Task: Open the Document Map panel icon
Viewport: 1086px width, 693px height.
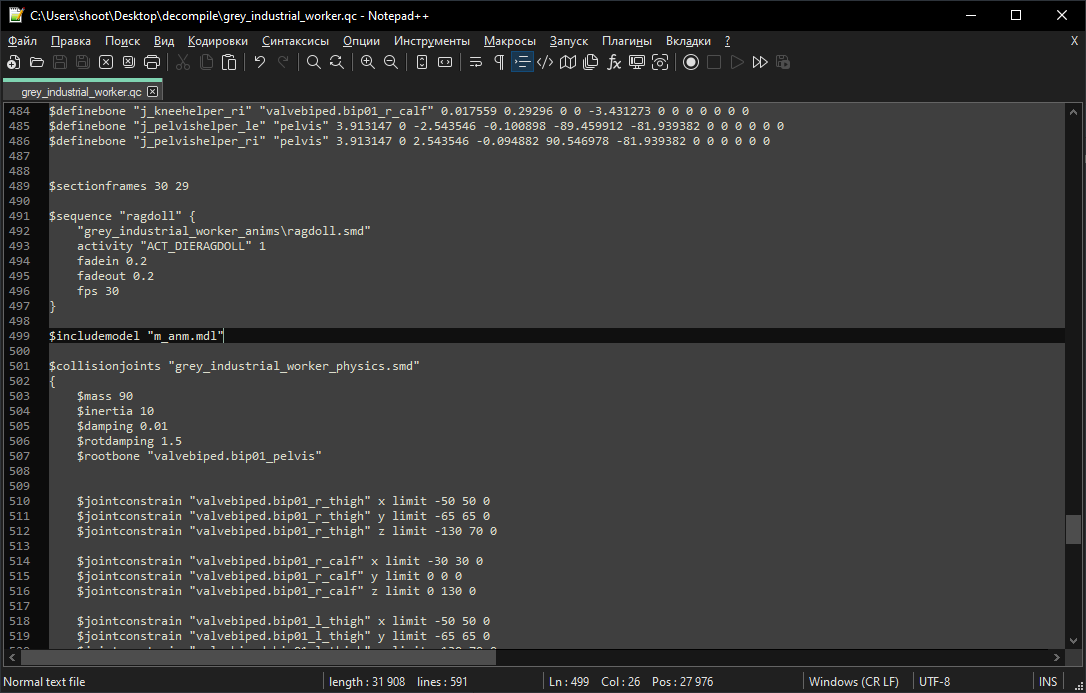Action: pyautogui.click(x=568, y=62)
